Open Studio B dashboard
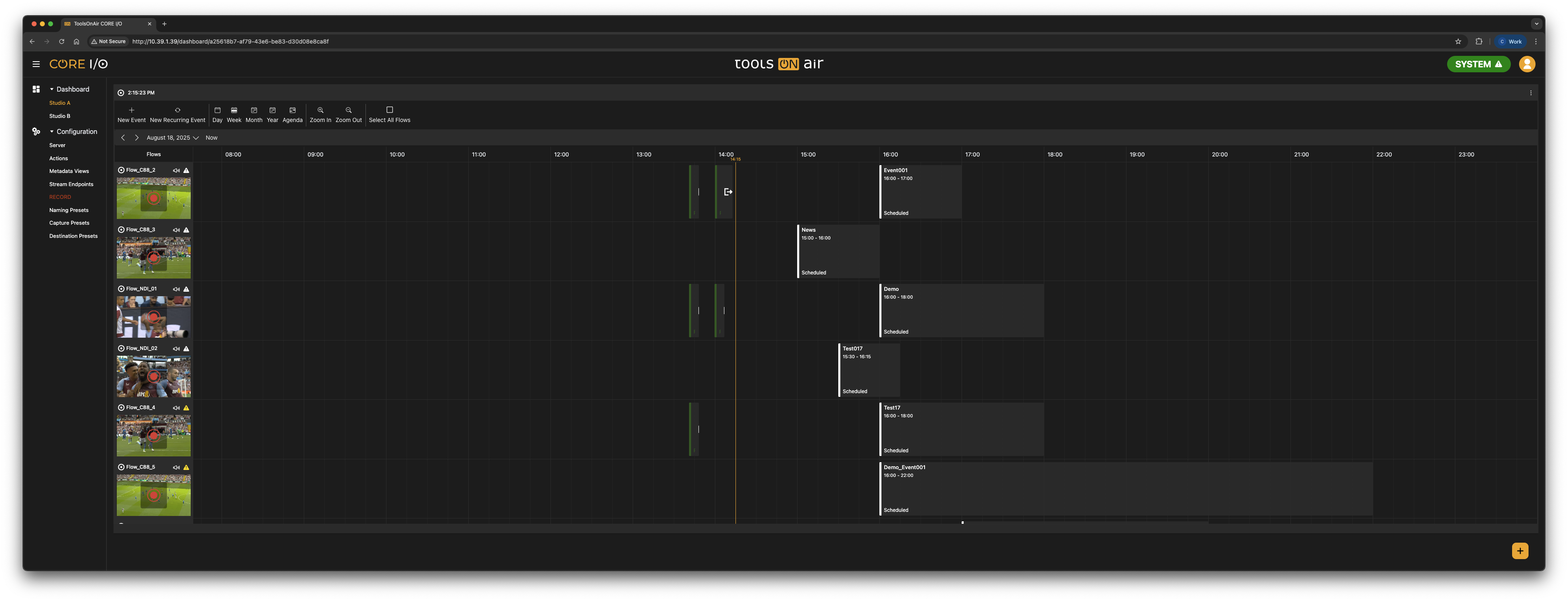 [x=60, y=116]
